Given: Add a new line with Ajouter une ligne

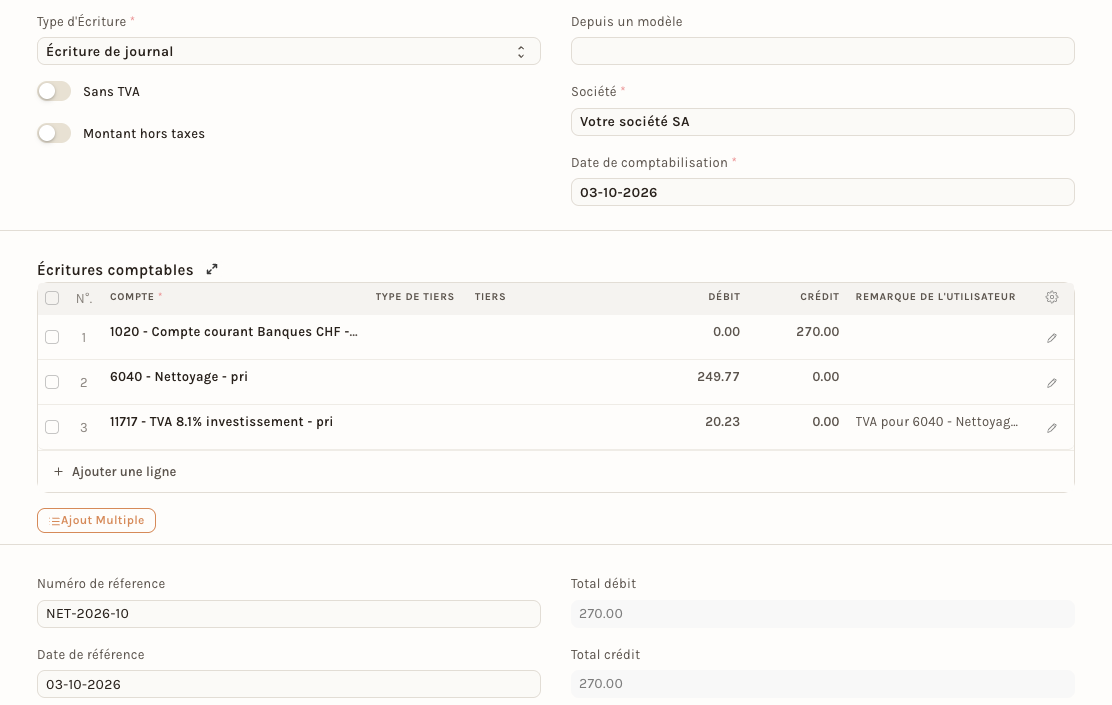Looking at the screenshot, I should click(115, 472).
